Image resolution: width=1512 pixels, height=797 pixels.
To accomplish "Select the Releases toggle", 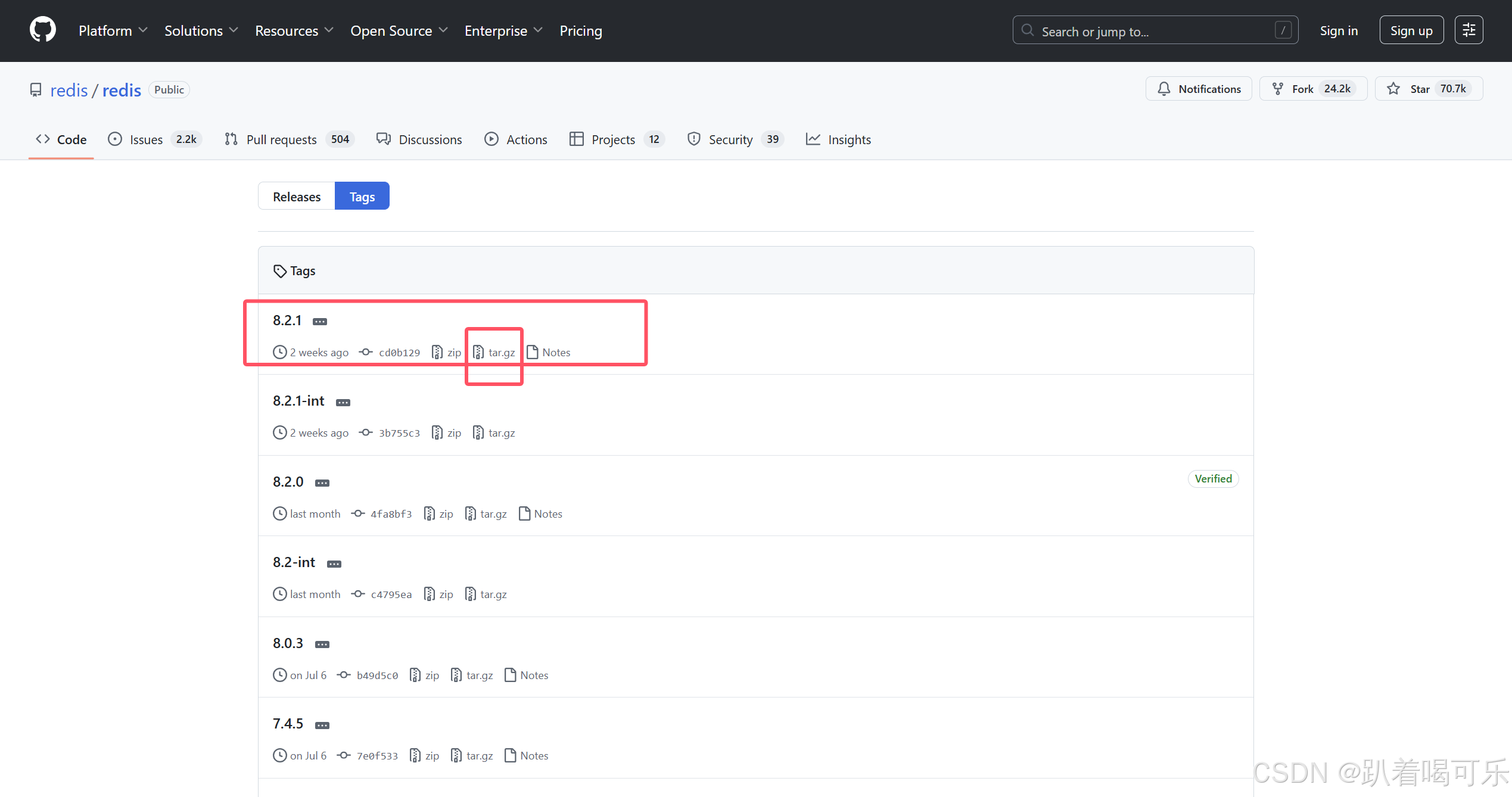I will (x=297, y=196).
